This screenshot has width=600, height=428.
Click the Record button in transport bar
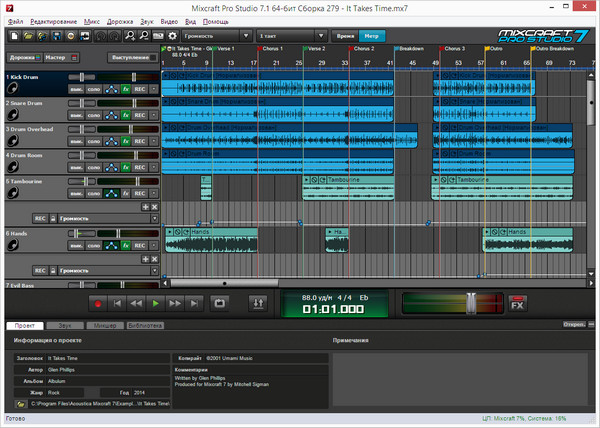[98, 302]
